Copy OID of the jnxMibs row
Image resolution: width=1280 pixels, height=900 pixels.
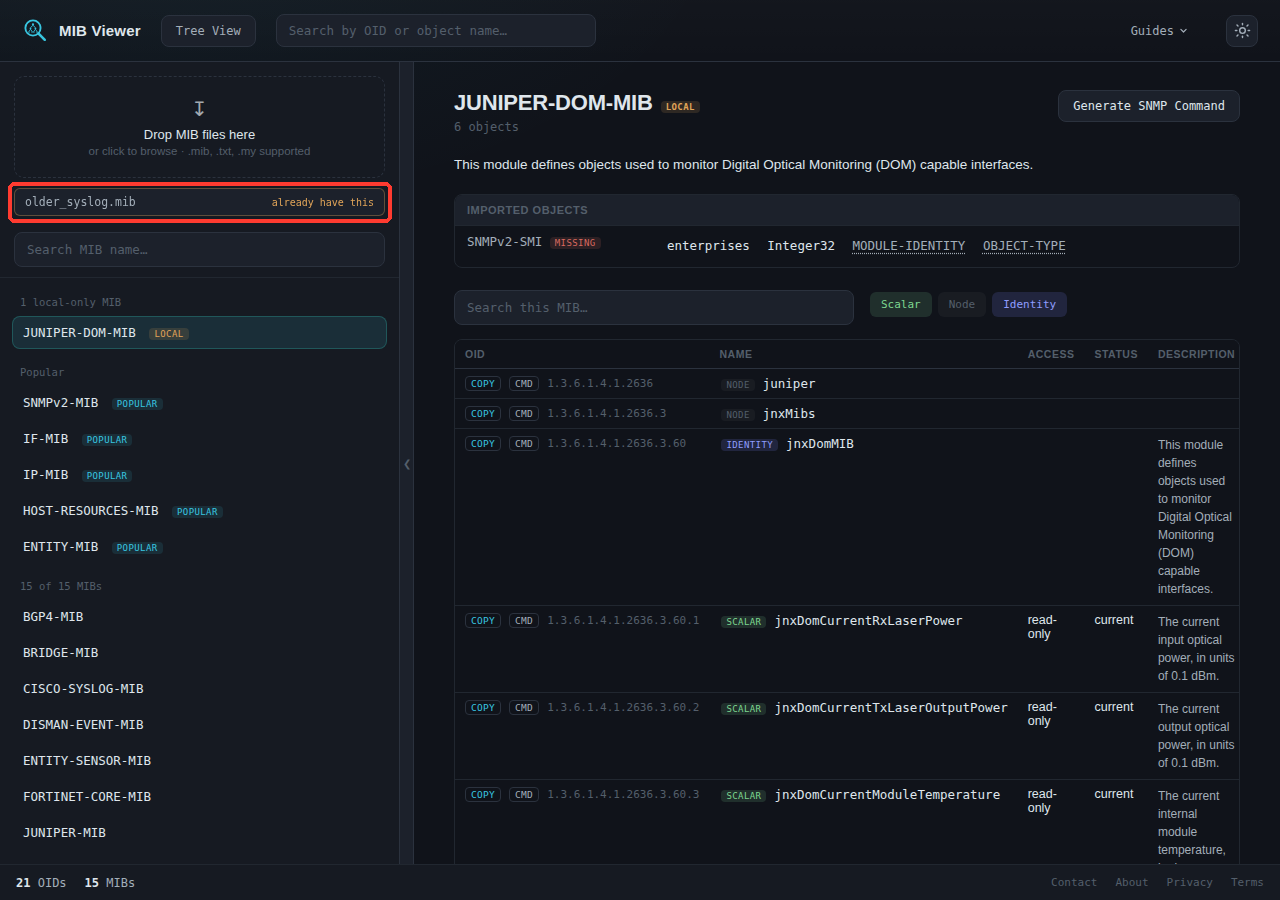click(483, 413)
